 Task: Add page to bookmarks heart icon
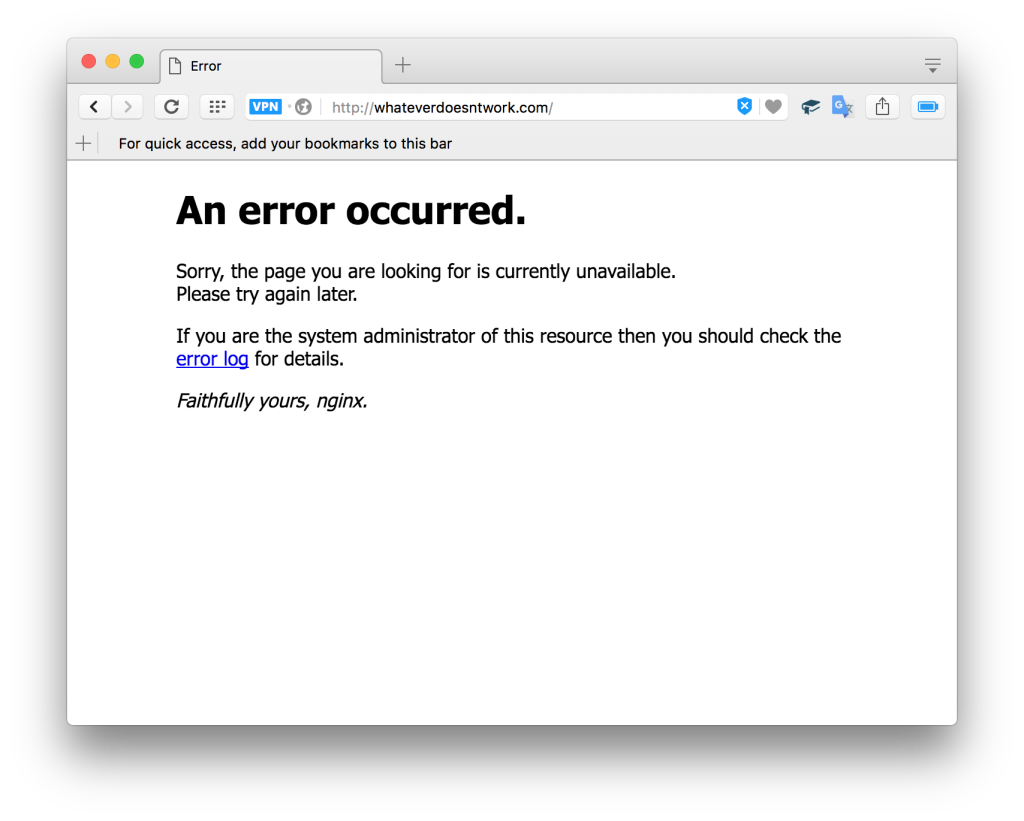pyautogui.click(x=773, y=106)
